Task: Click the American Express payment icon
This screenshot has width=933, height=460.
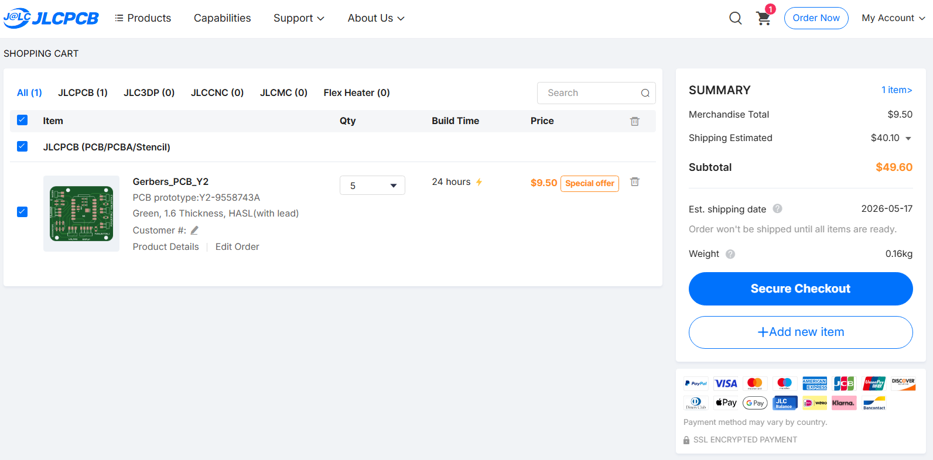Action: tap(814, 383)
